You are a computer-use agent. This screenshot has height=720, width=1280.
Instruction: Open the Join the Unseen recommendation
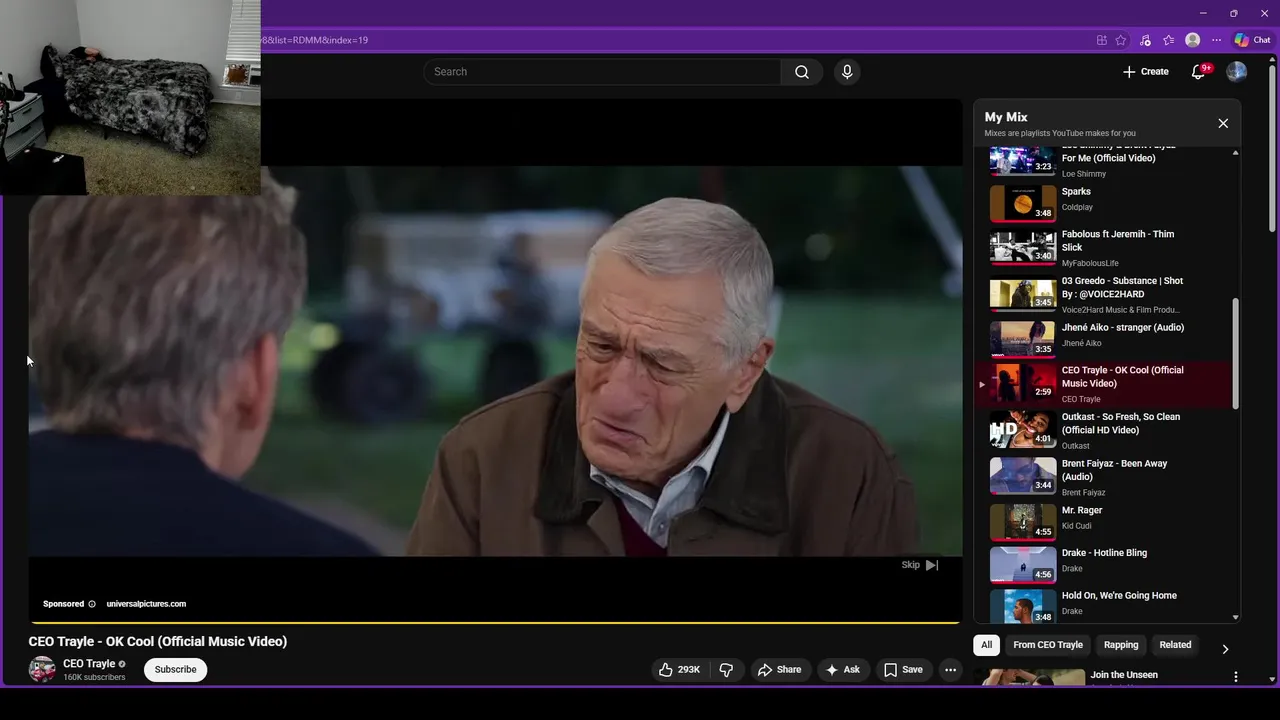1124,675
